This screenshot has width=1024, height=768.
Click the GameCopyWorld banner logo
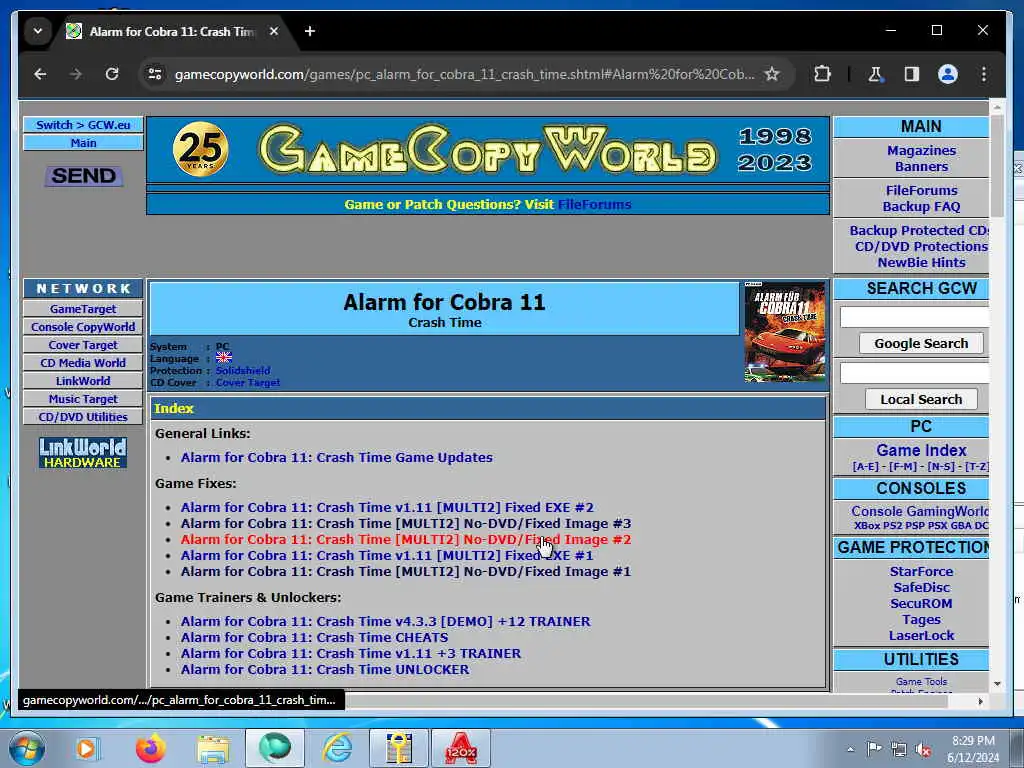point(487,151)
